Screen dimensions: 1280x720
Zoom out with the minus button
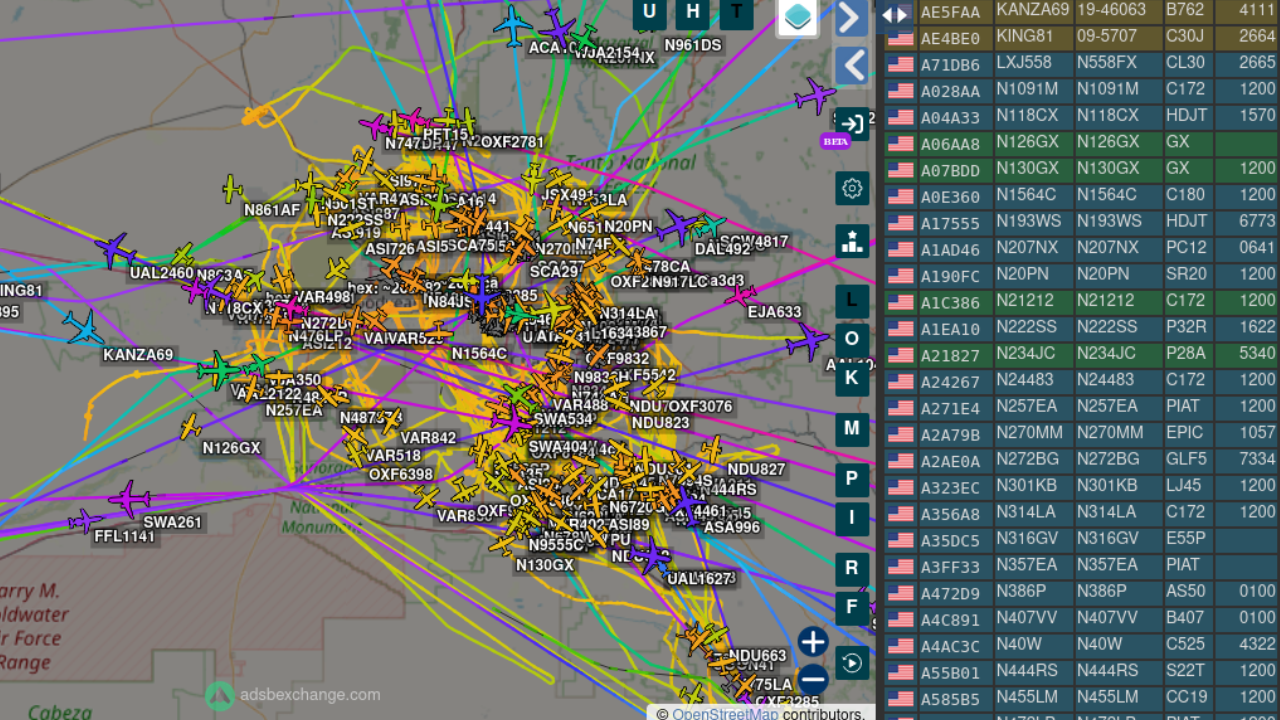point(813,678)
